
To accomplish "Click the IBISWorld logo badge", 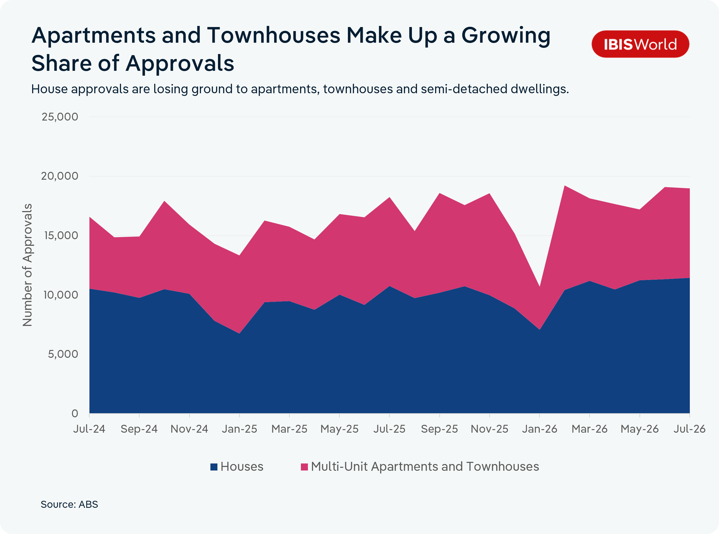I will click(x=640, y=44).
